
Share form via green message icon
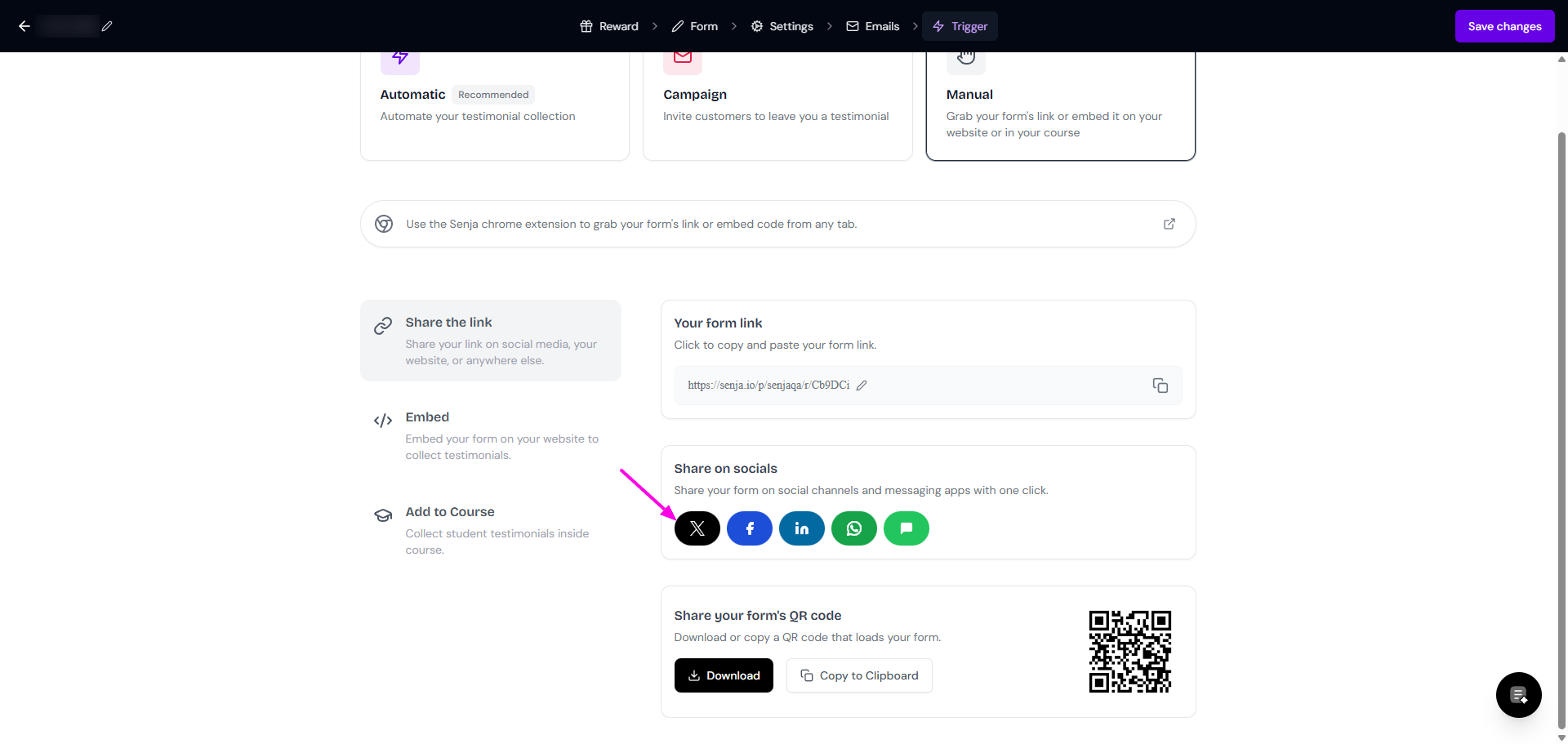tap(906, 528)
